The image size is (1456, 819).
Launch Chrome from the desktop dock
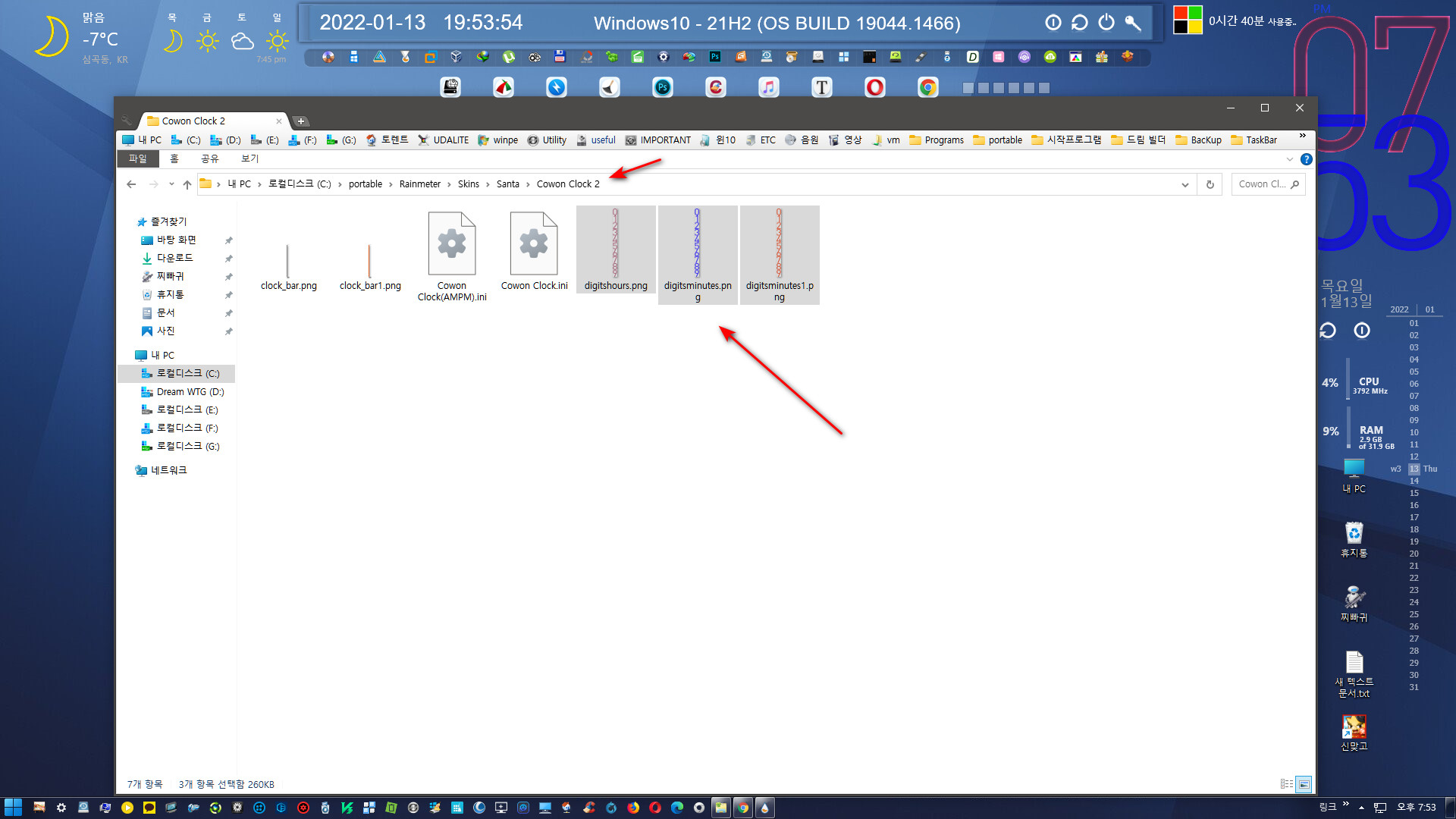point(927,88)
